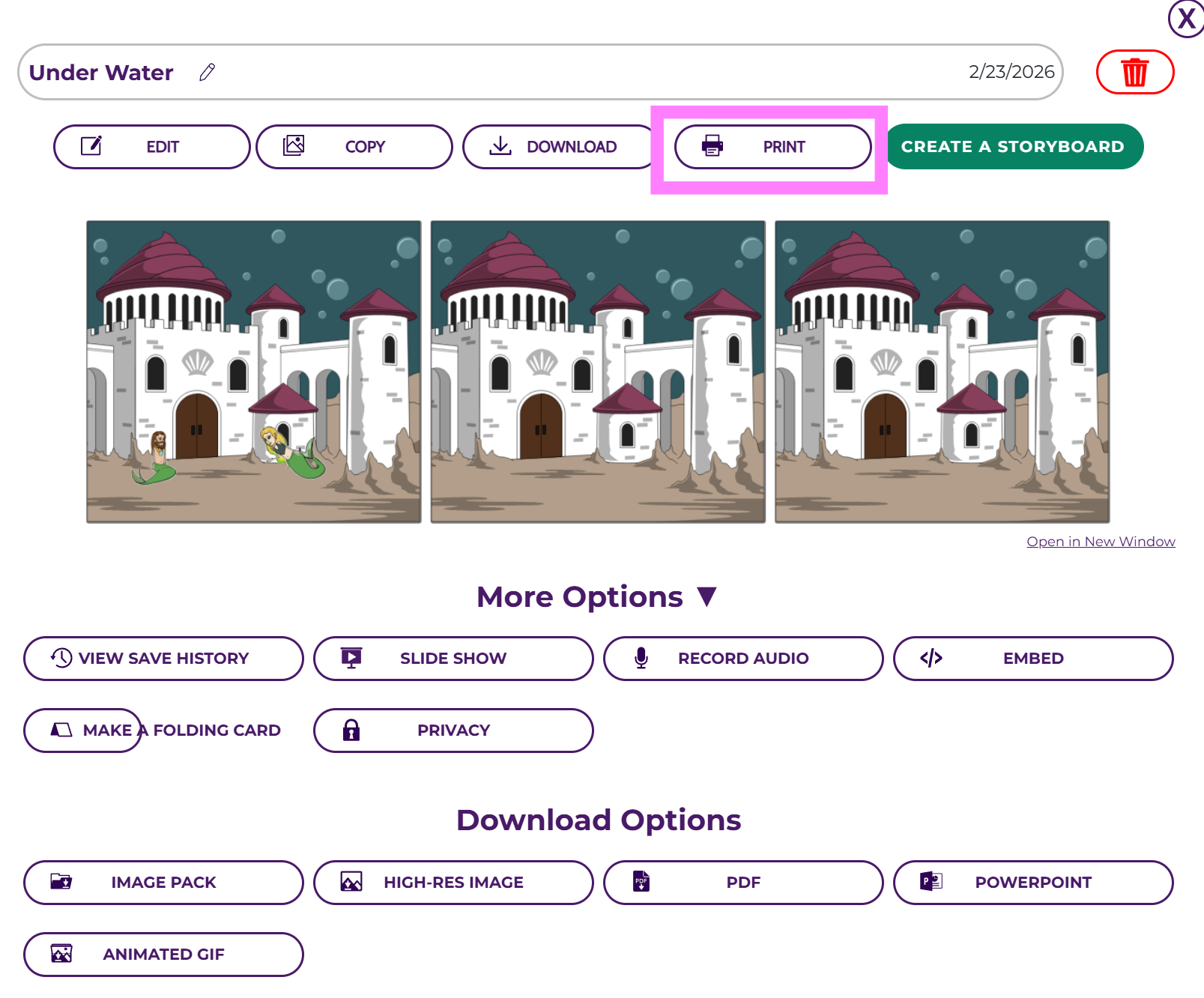Click the Privacy padlock icon
This screenshot has height=998, width=1204.
tap(351, 730)
